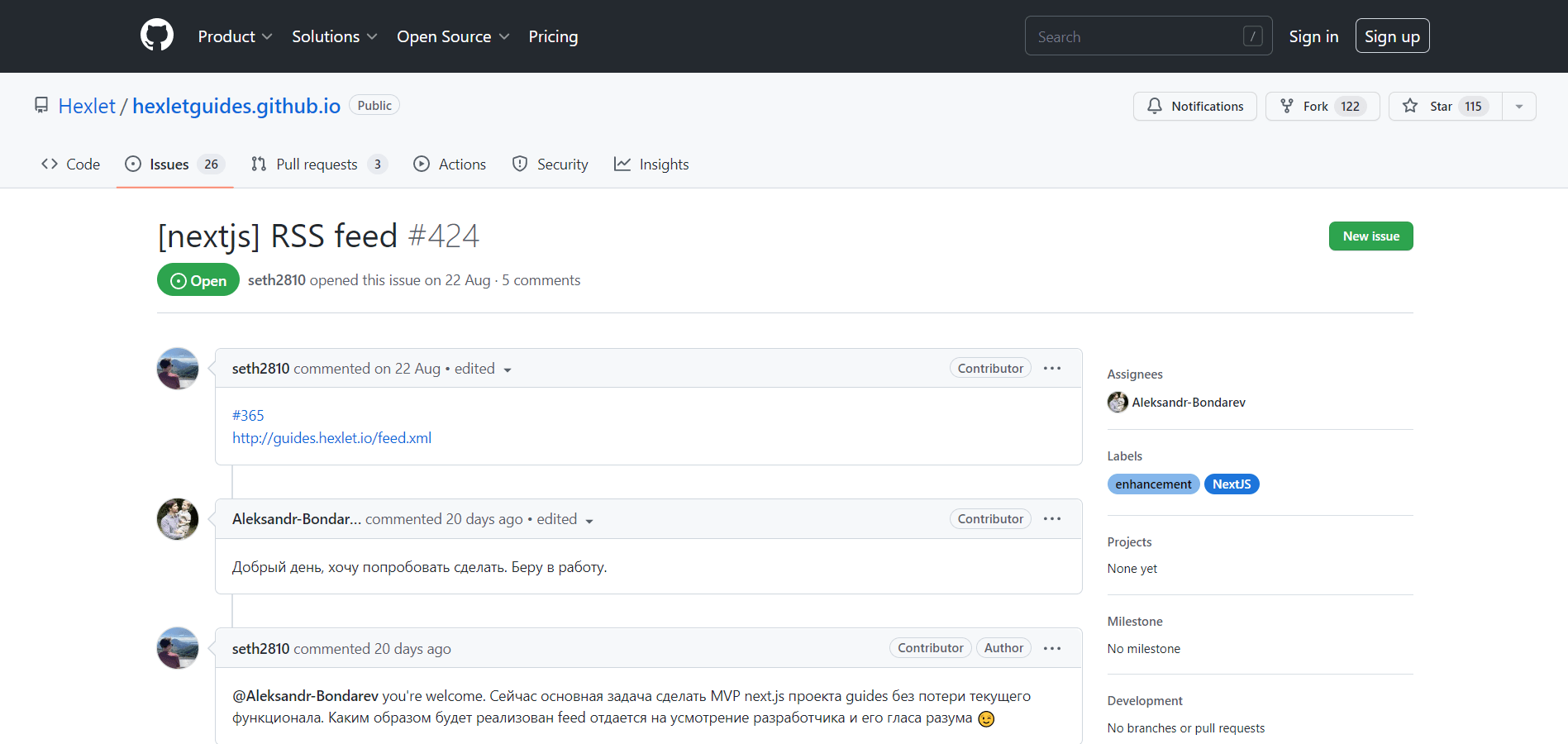Click seth2810's avatar on first comment

pos(178,369)
